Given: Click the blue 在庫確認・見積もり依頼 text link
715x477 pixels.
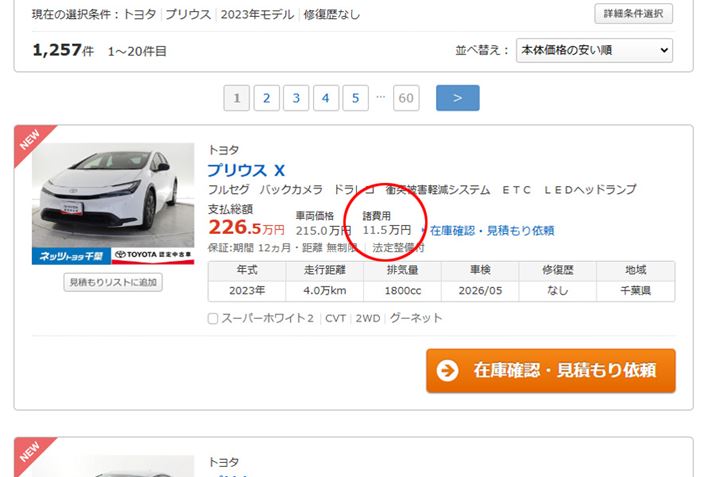Looking at the screenshot, I should [x=492, y=231].
